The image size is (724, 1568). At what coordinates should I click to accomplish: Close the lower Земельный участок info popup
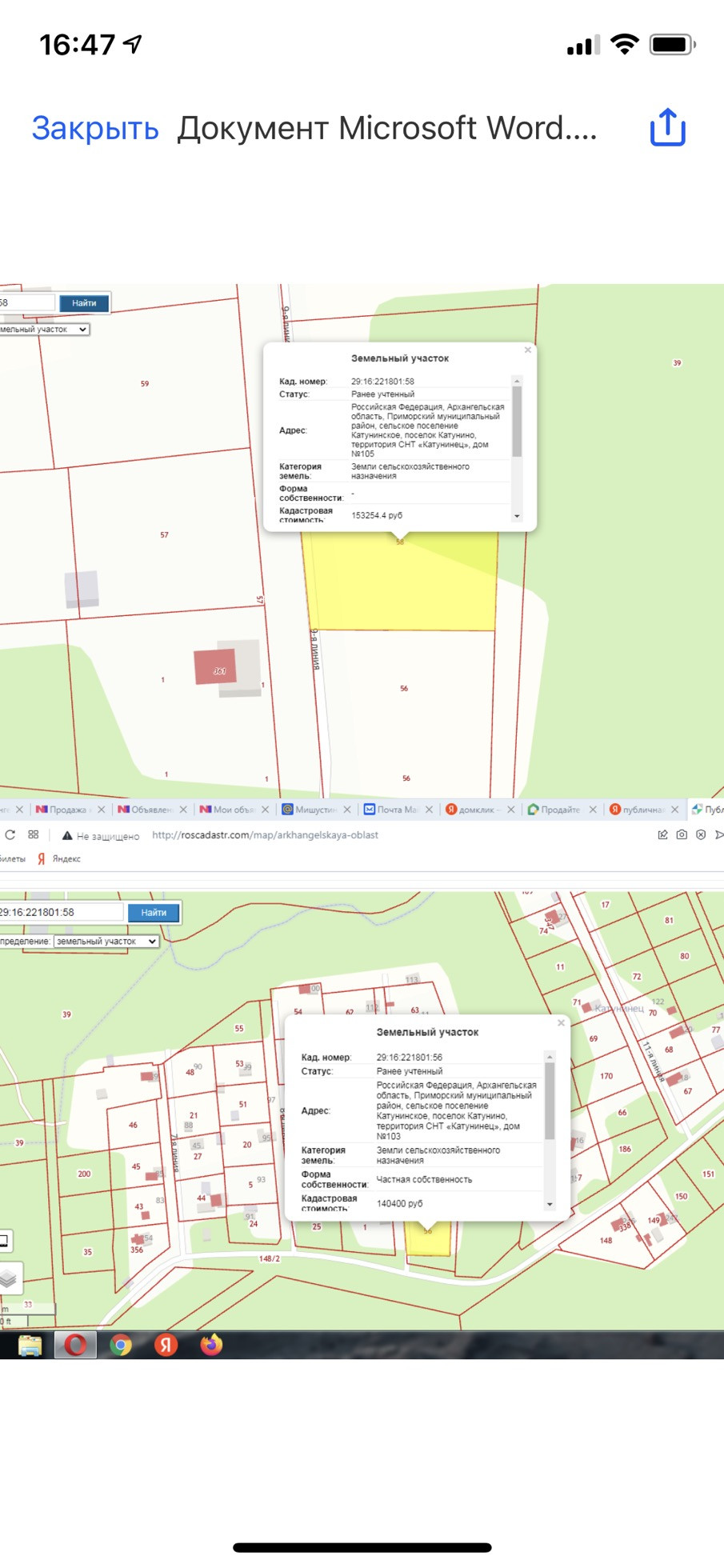[x=561, y=1022]
